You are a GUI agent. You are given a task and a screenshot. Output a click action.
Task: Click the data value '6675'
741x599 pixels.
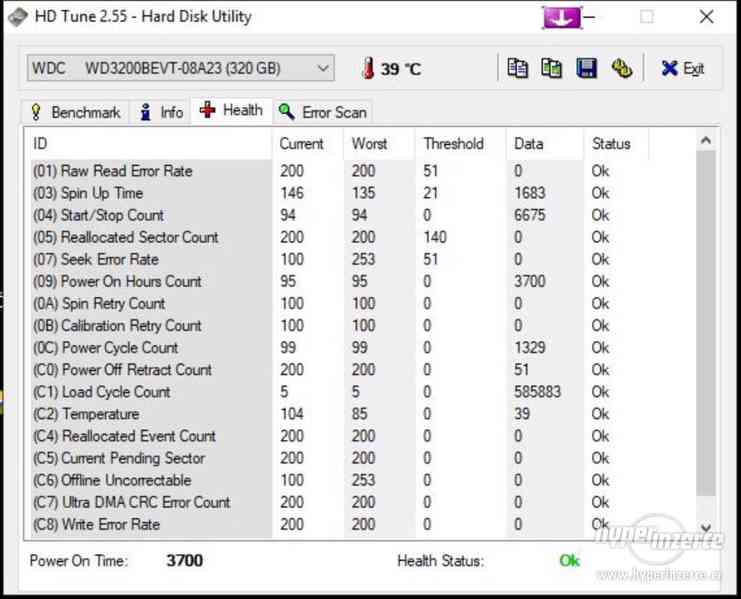530,215
